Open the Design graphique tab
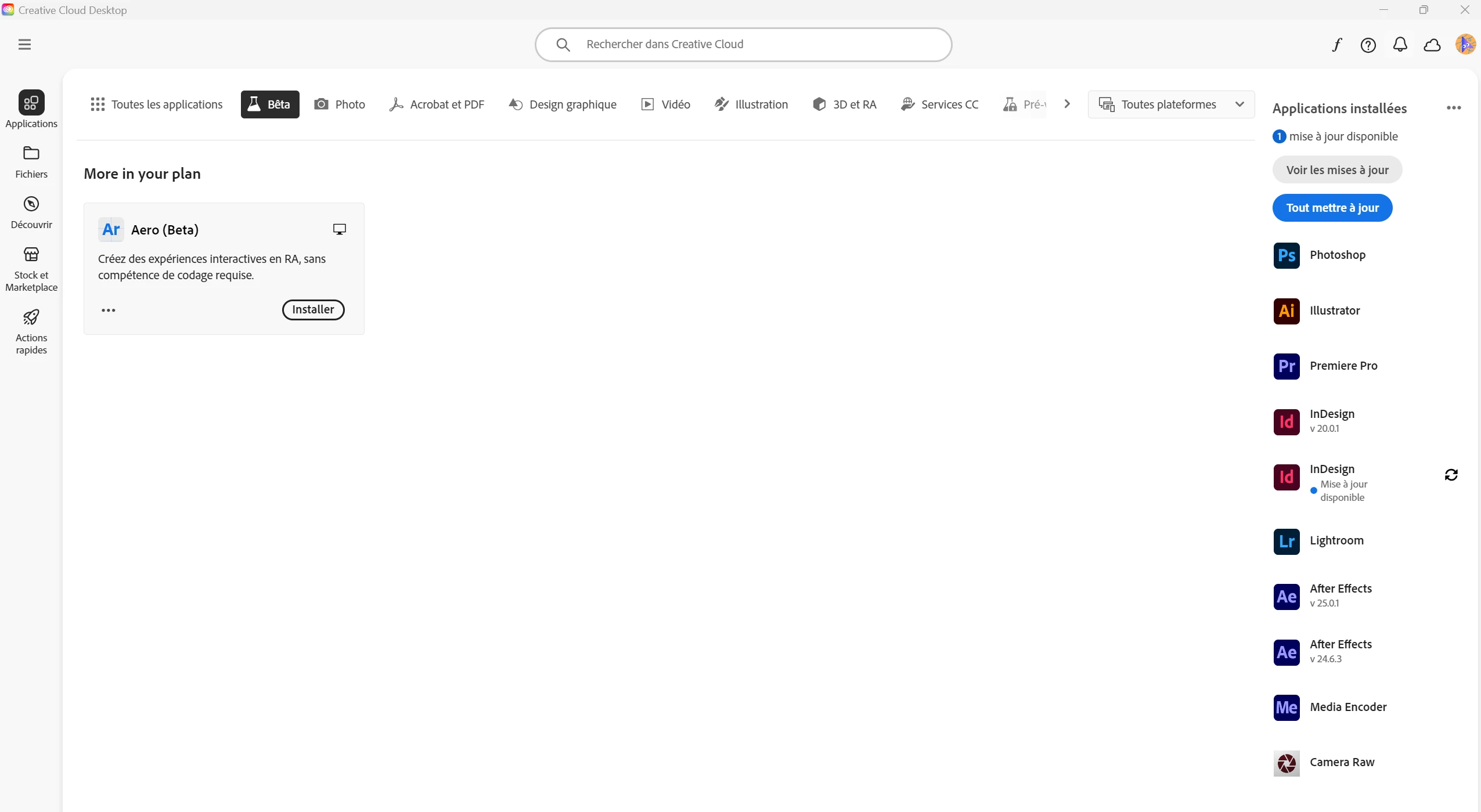1481x812 pixels. 563,104
